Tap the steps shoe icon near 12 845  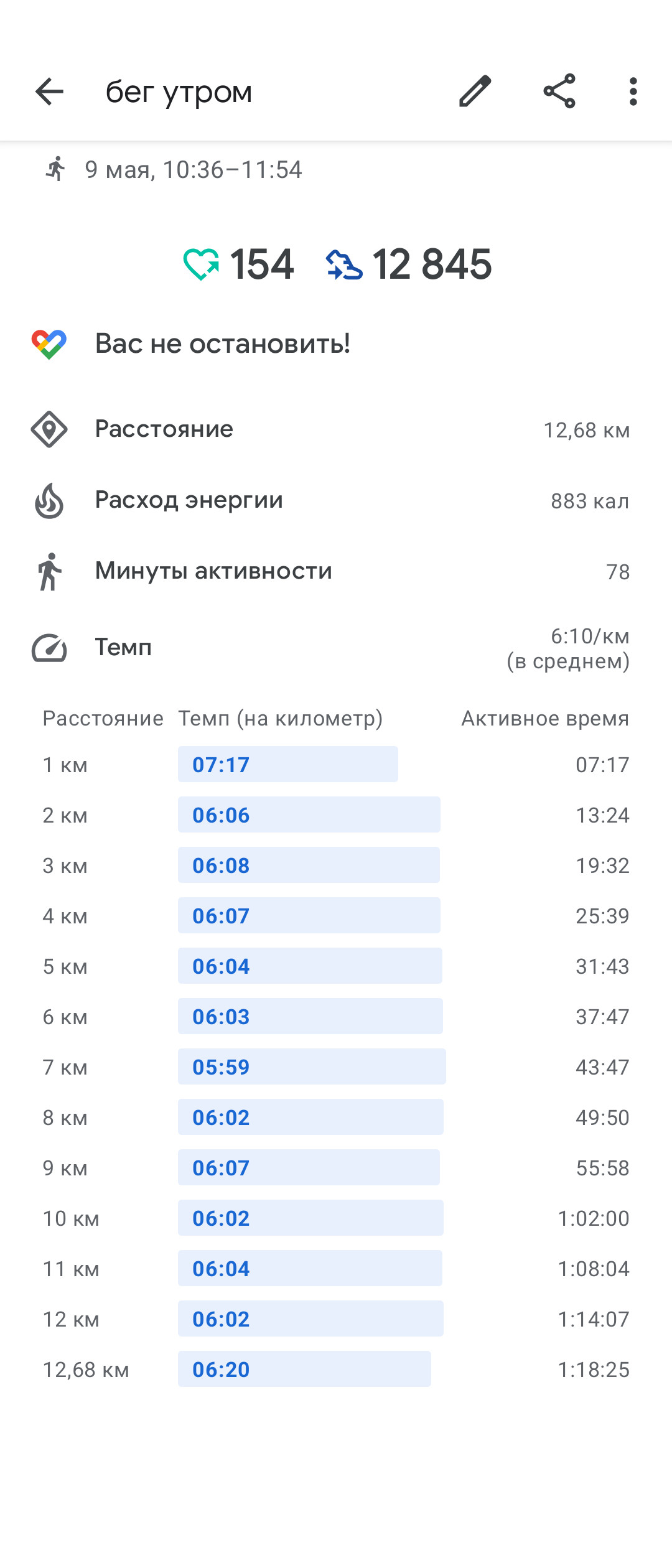[x=344, y=264]
